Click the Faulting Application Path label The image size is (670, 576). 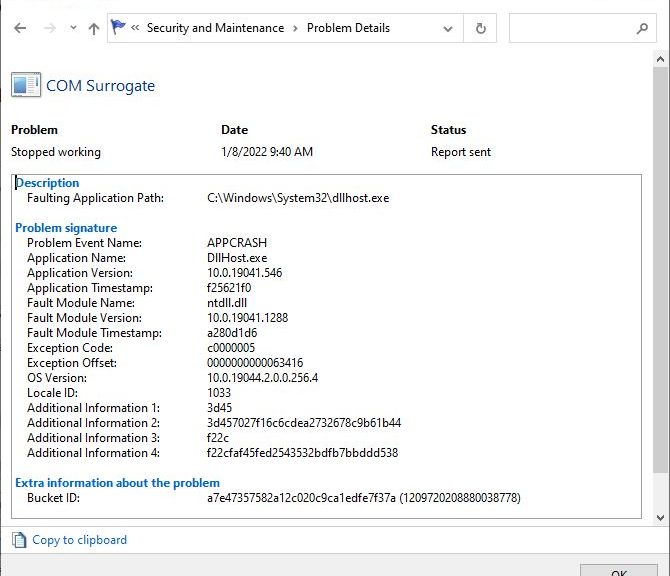click(x=95, y=198)
